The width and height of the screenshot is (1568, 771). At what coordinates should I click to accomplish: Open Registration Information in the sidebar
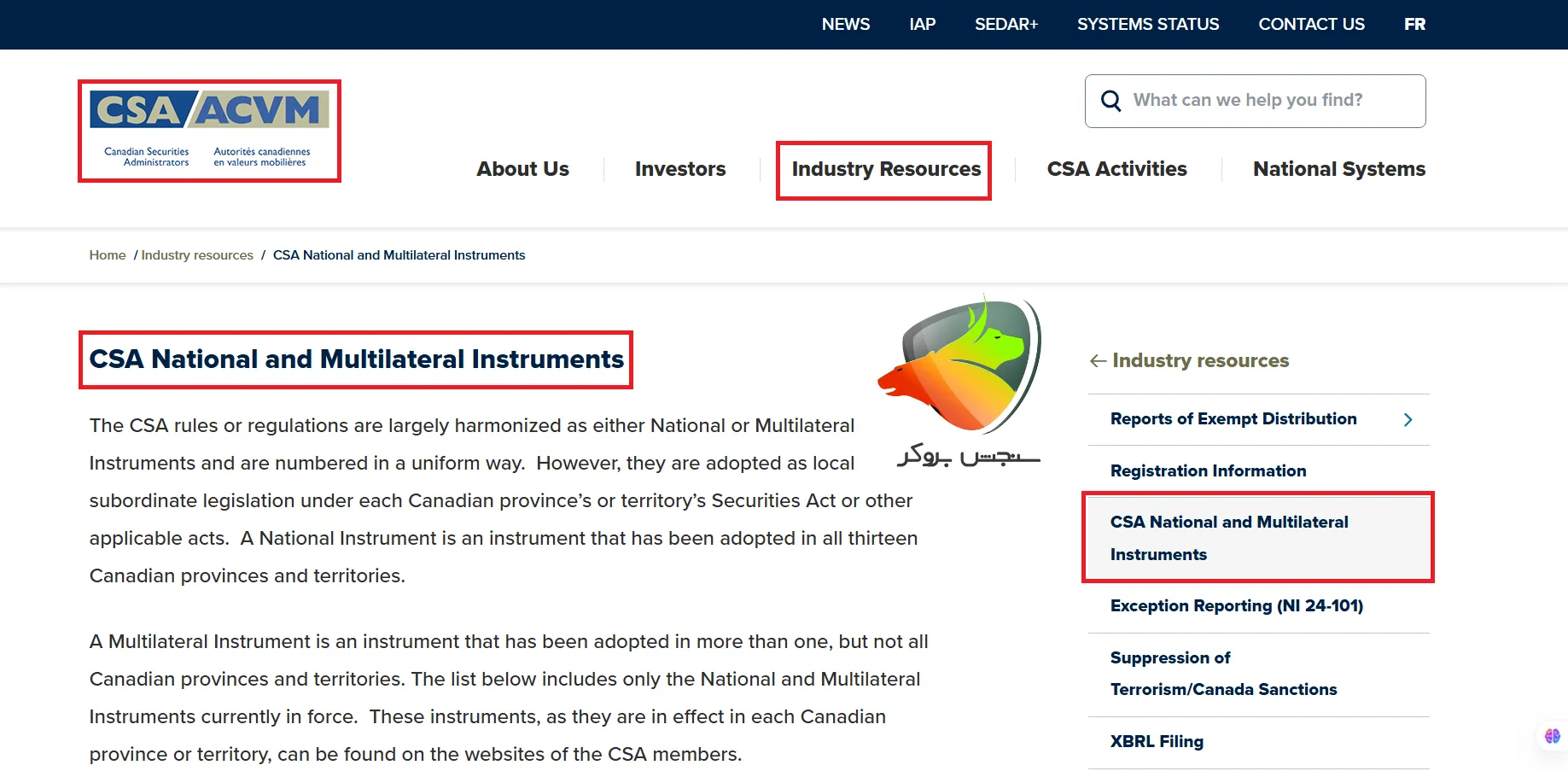coord(1208,470)
